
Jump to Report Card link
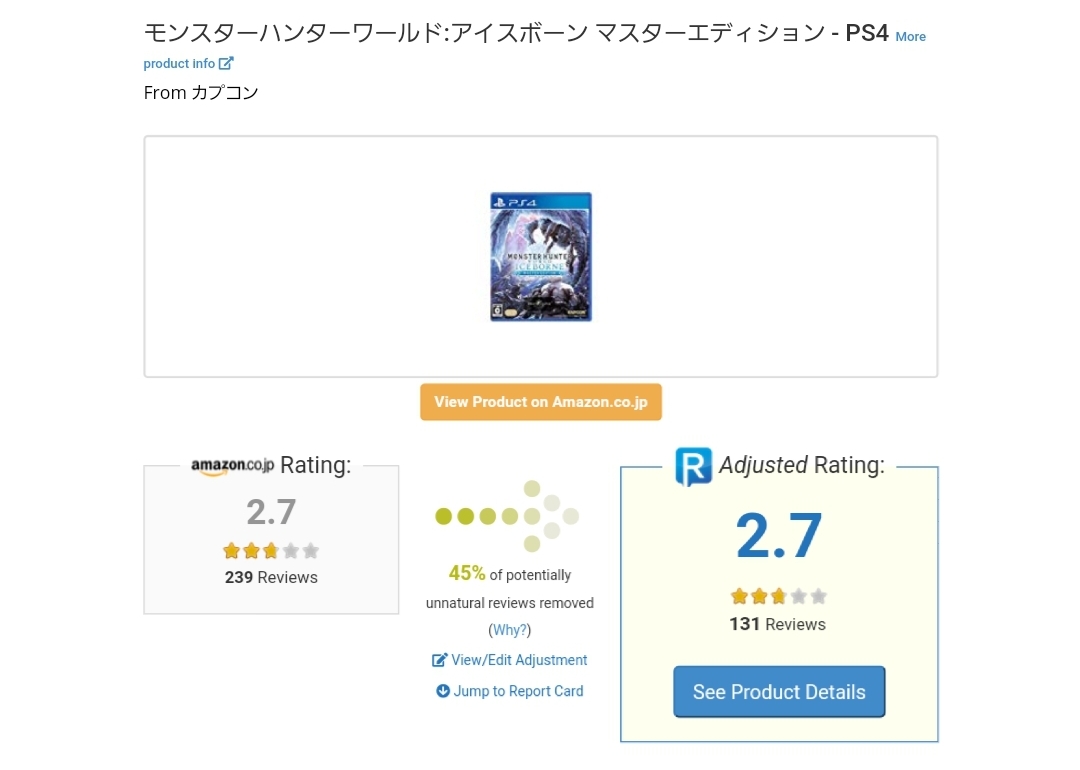(x=518, y=691)
